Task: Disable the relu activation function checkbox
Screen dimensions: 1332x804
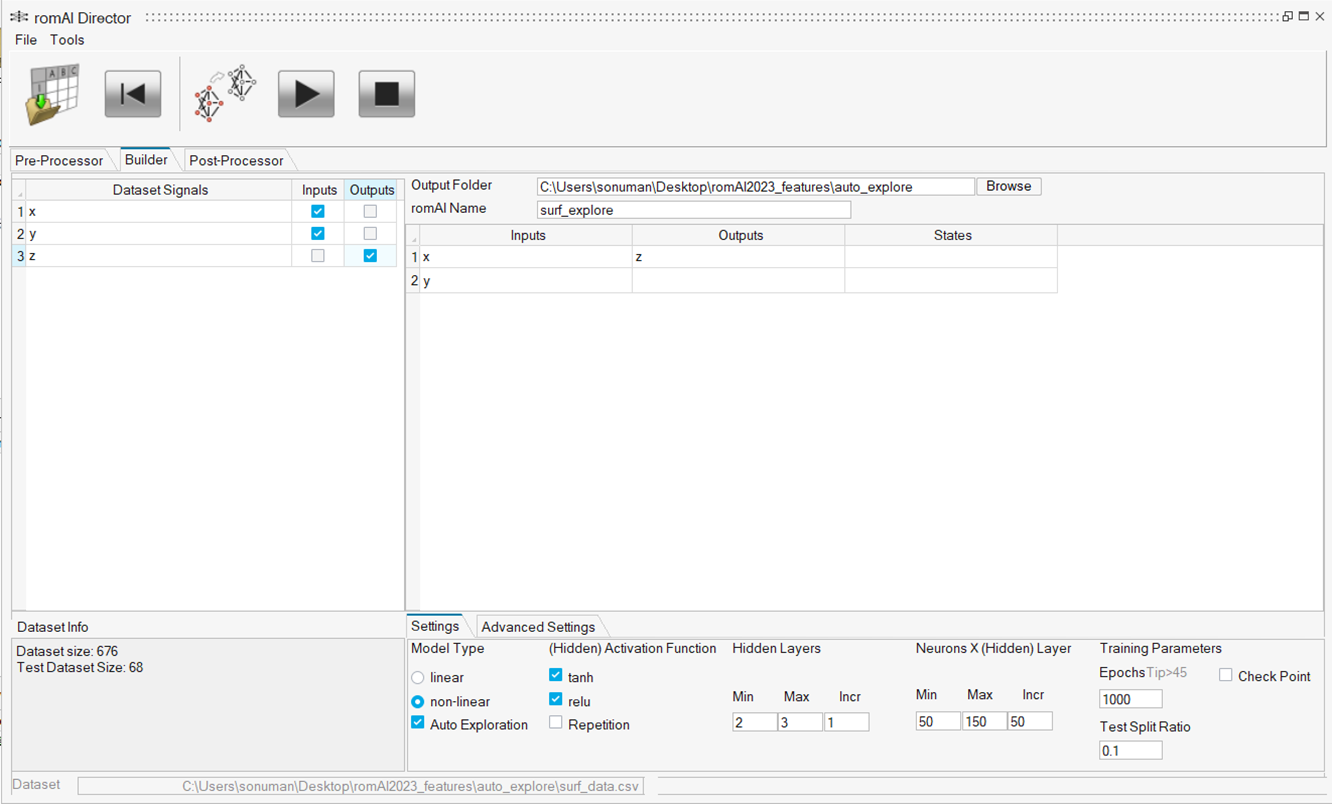Action: coord(556,699)
